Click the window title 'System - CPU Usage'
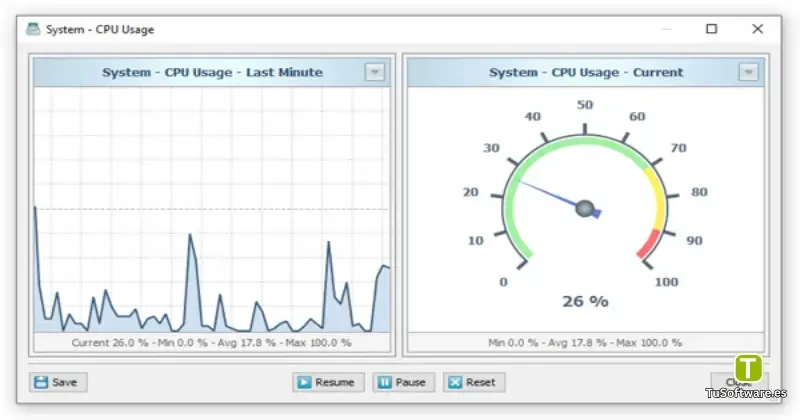This screenshot has width=800, height=420. (x=100, y=30)
